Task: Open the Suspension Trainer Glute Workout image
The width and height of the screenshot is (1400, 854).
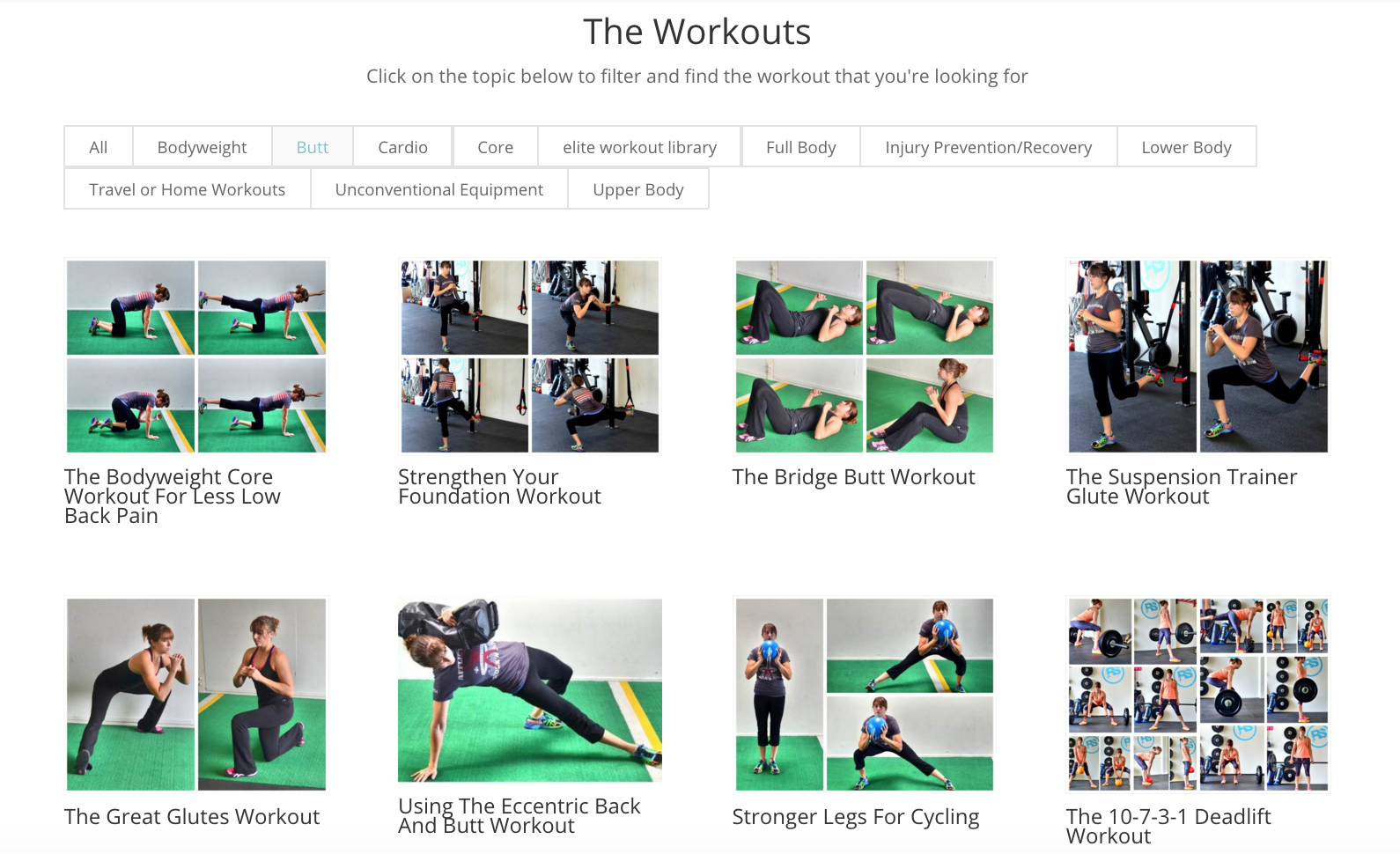Action: coord(1197,356)
